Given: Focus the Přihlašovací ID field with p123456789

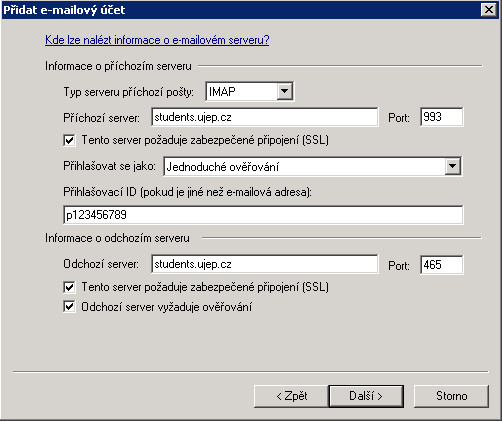Looking at the screenshot, I should (263, 215).
